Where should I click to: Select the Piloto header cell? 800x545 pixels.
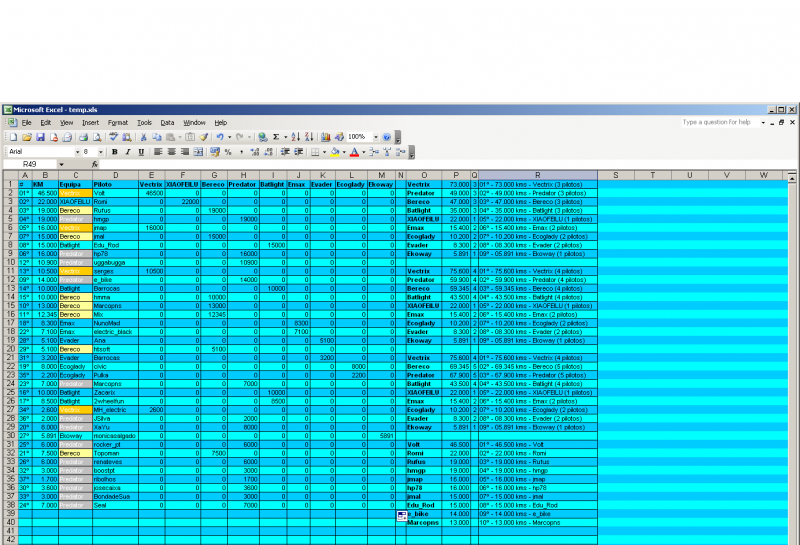[115, 184]
